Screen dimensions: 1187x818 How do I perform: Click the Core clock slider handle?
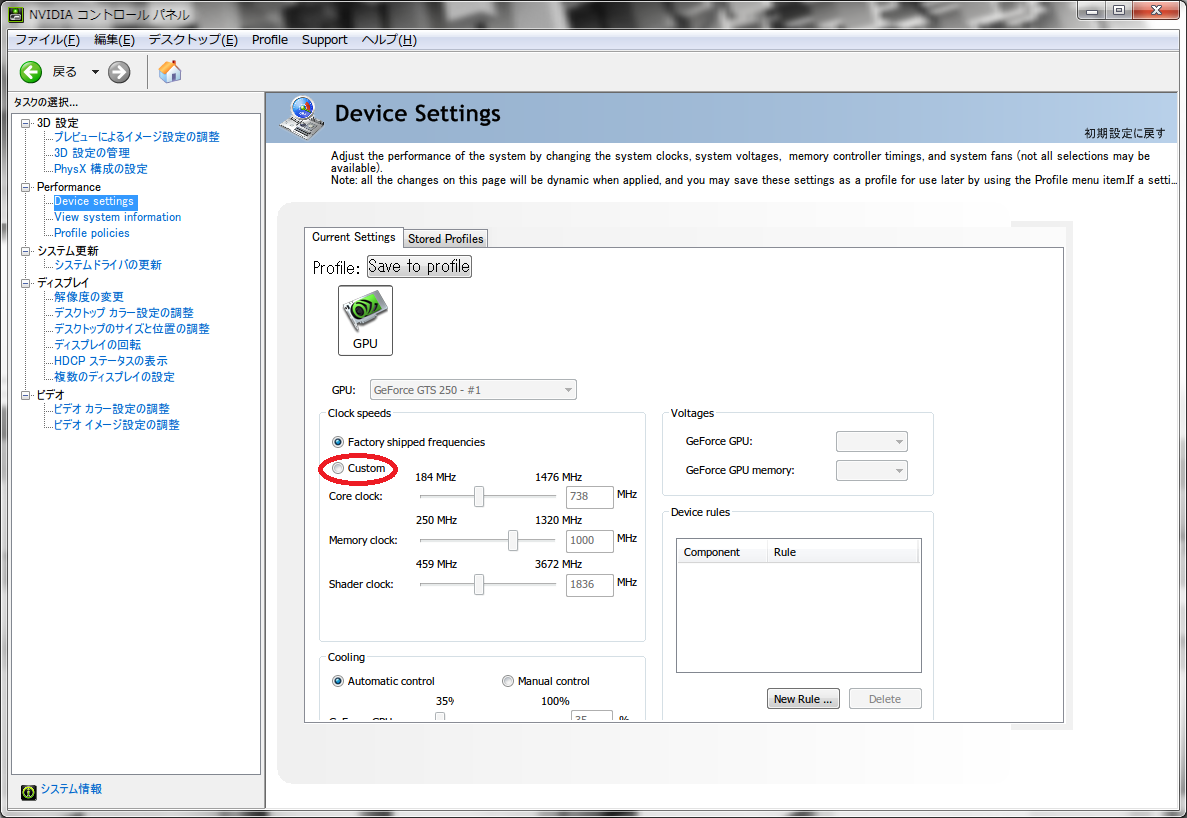click(478, 496)
